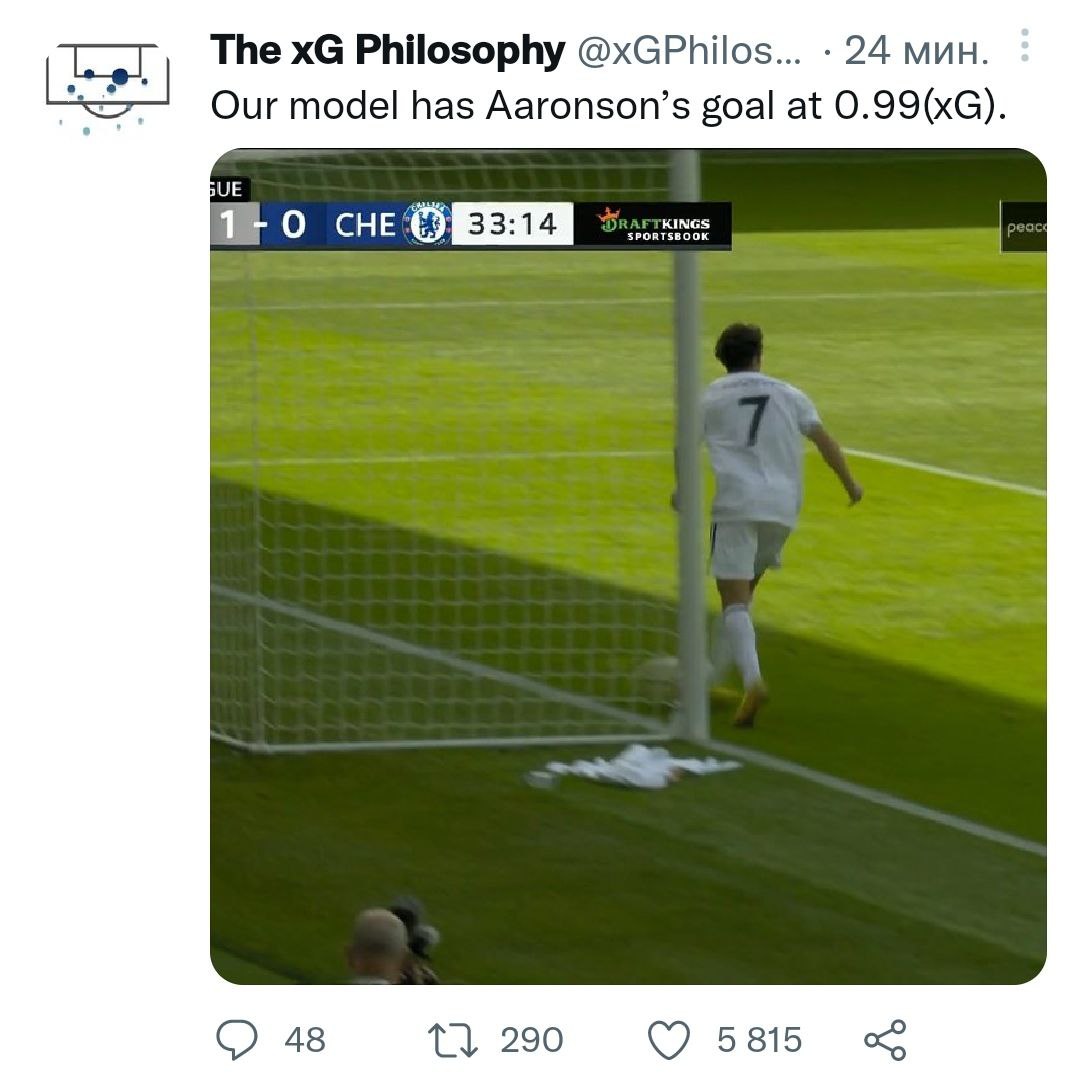Click the reply count 48

coord(305,1040)
